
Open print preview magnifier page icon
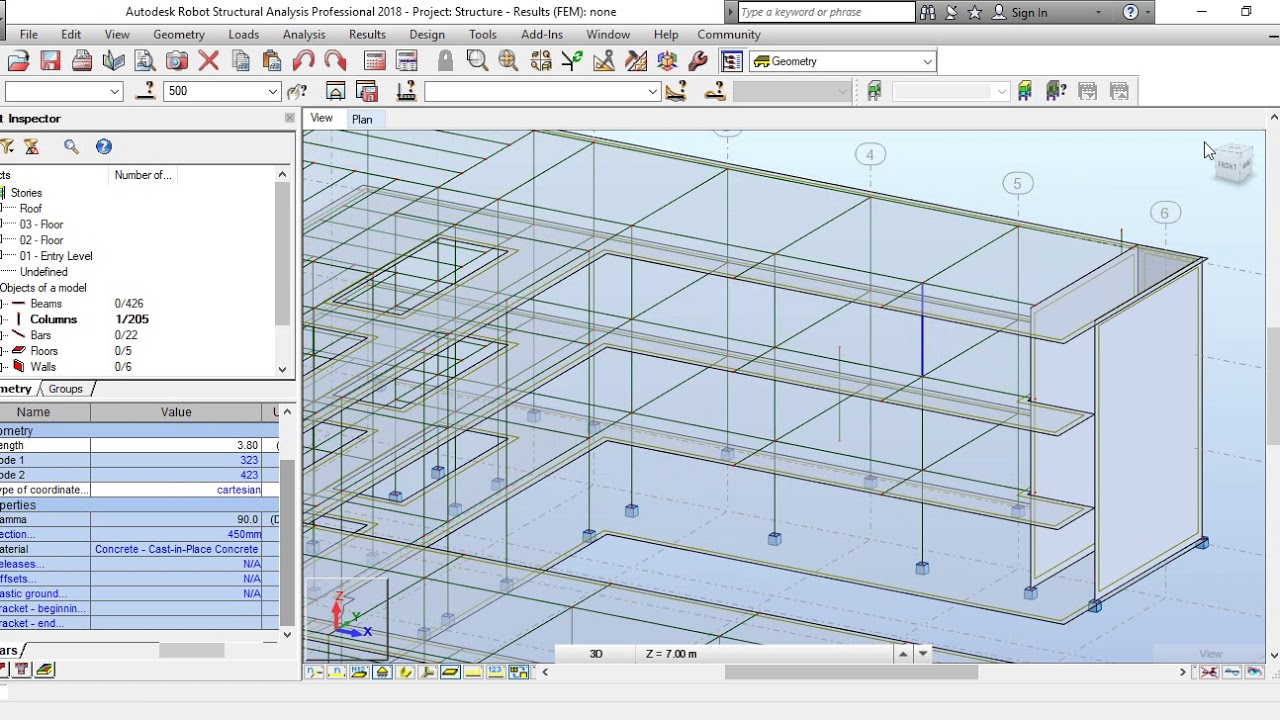click(x=145, y=61)
